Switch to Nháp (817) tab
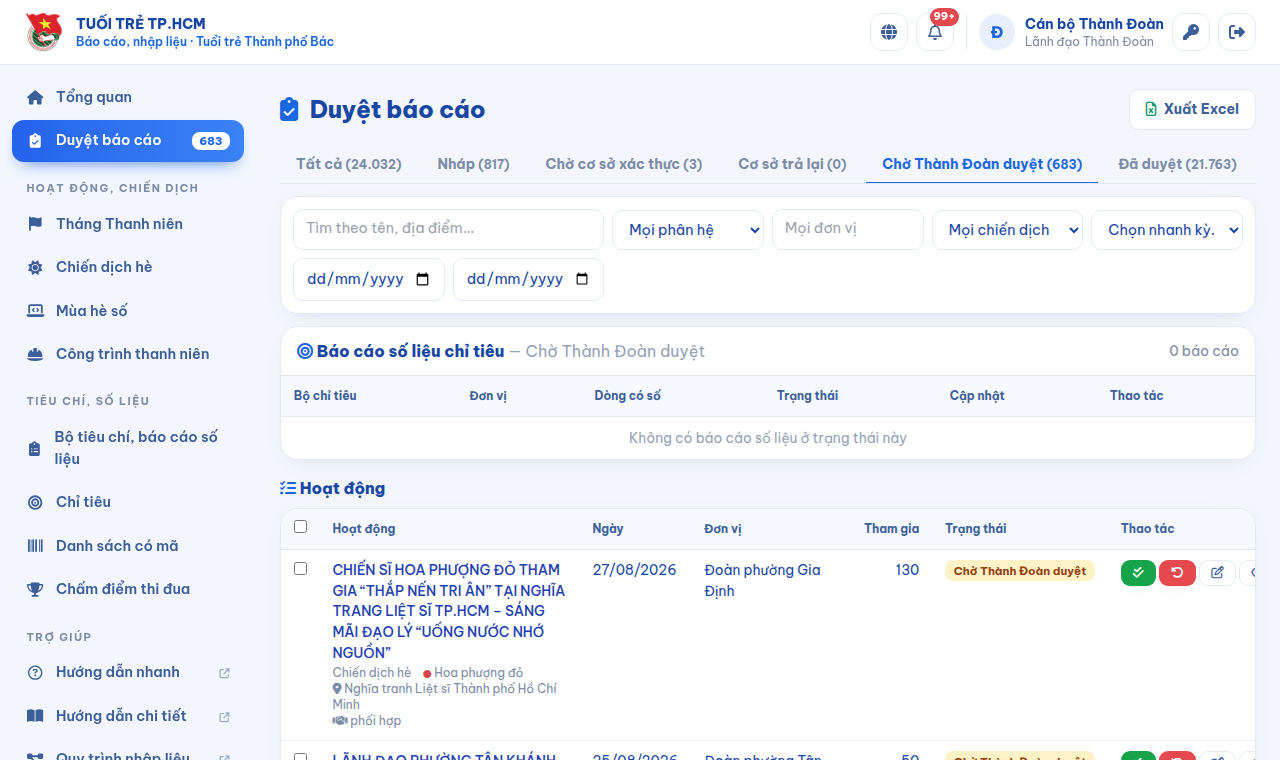 click(x=473, y=164)
